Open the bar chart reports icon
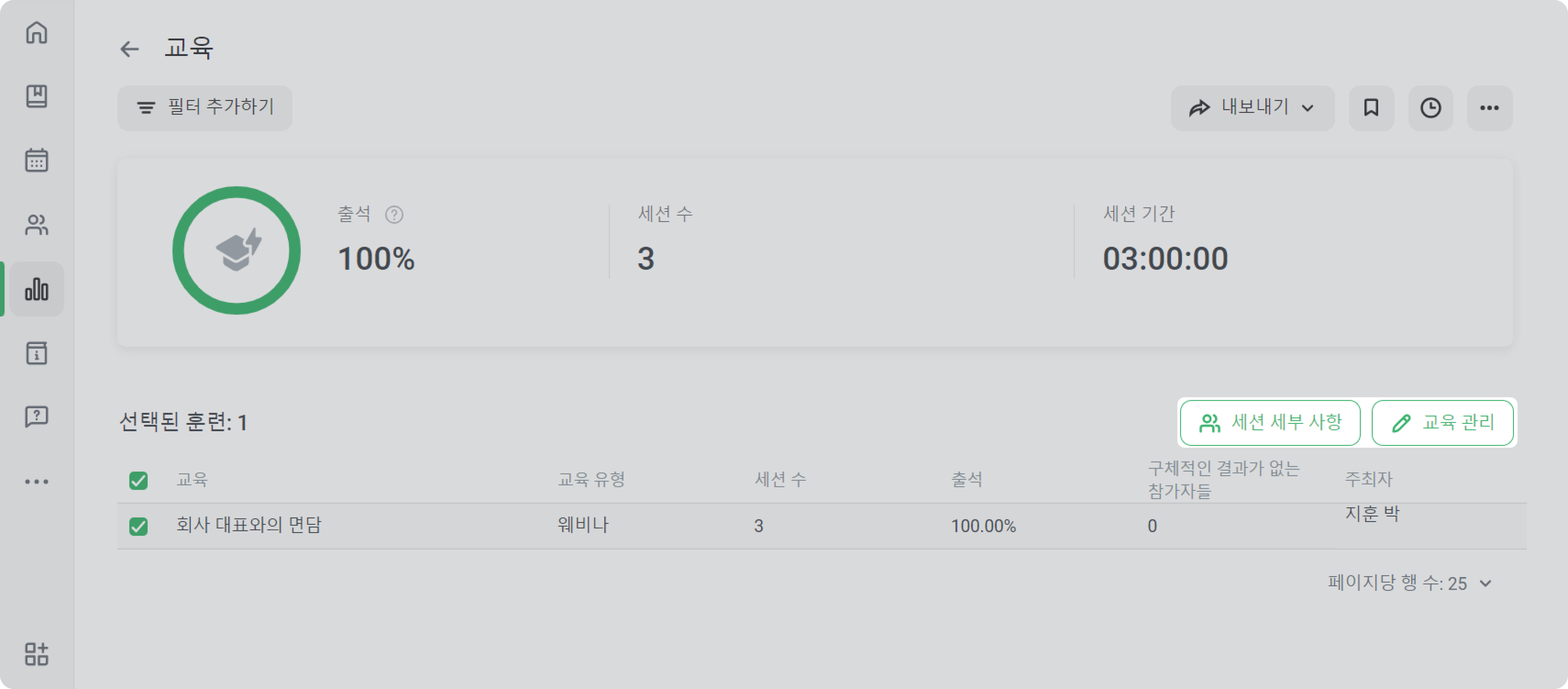 (36, 289)
